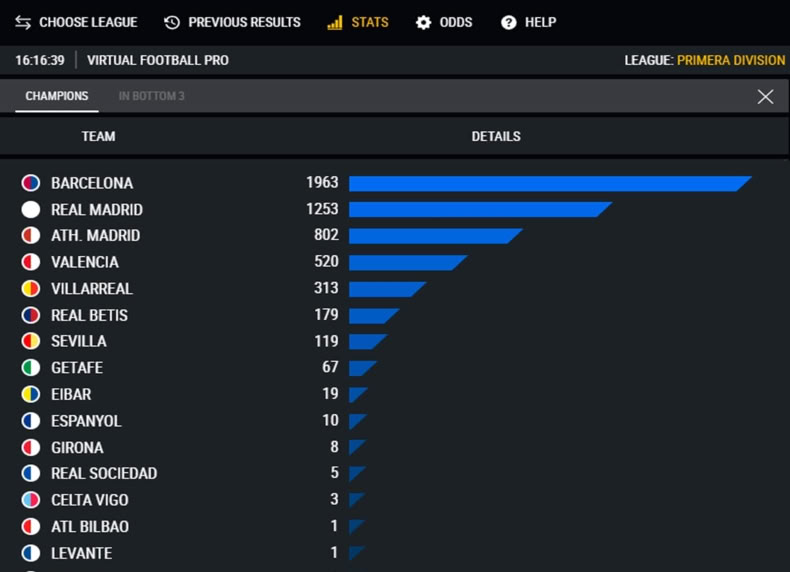Click the Stats bar chart icon
Image resolution: width=790 pixels, height=572 pixels.
point(335,22)
